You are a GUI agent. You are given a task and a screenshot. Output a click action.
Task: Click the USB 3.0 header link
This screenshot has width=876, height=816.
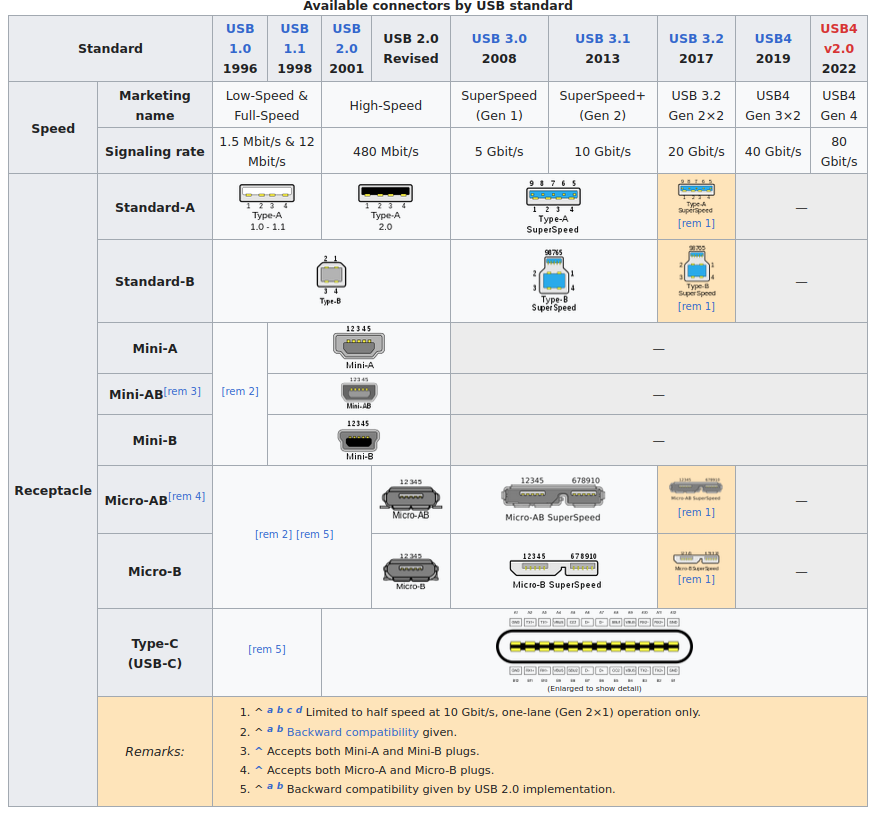click(x=499, y=38)
